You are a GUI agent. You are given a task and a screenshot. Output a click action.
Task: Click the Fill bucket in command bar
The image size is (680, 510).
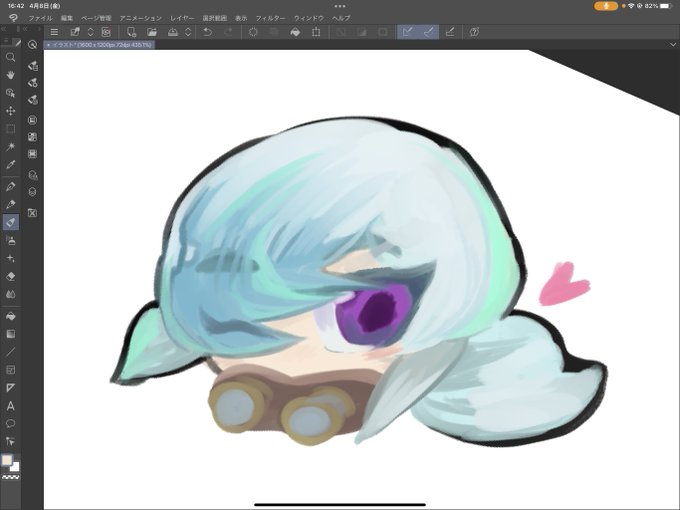click(295, 32)
